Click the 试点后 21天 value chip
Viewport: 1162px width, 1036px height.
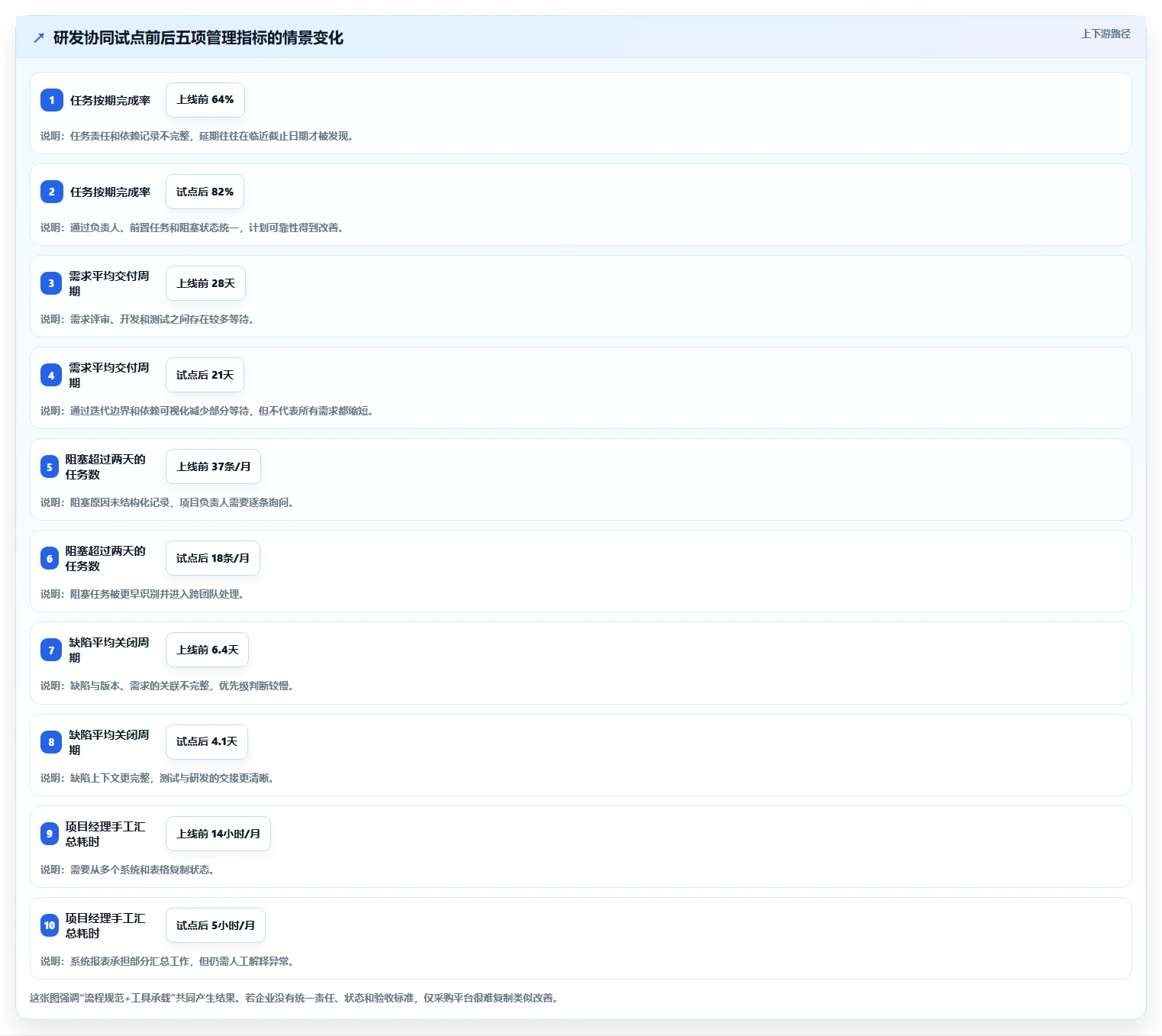pyautogui.click(x=205, y=375)
